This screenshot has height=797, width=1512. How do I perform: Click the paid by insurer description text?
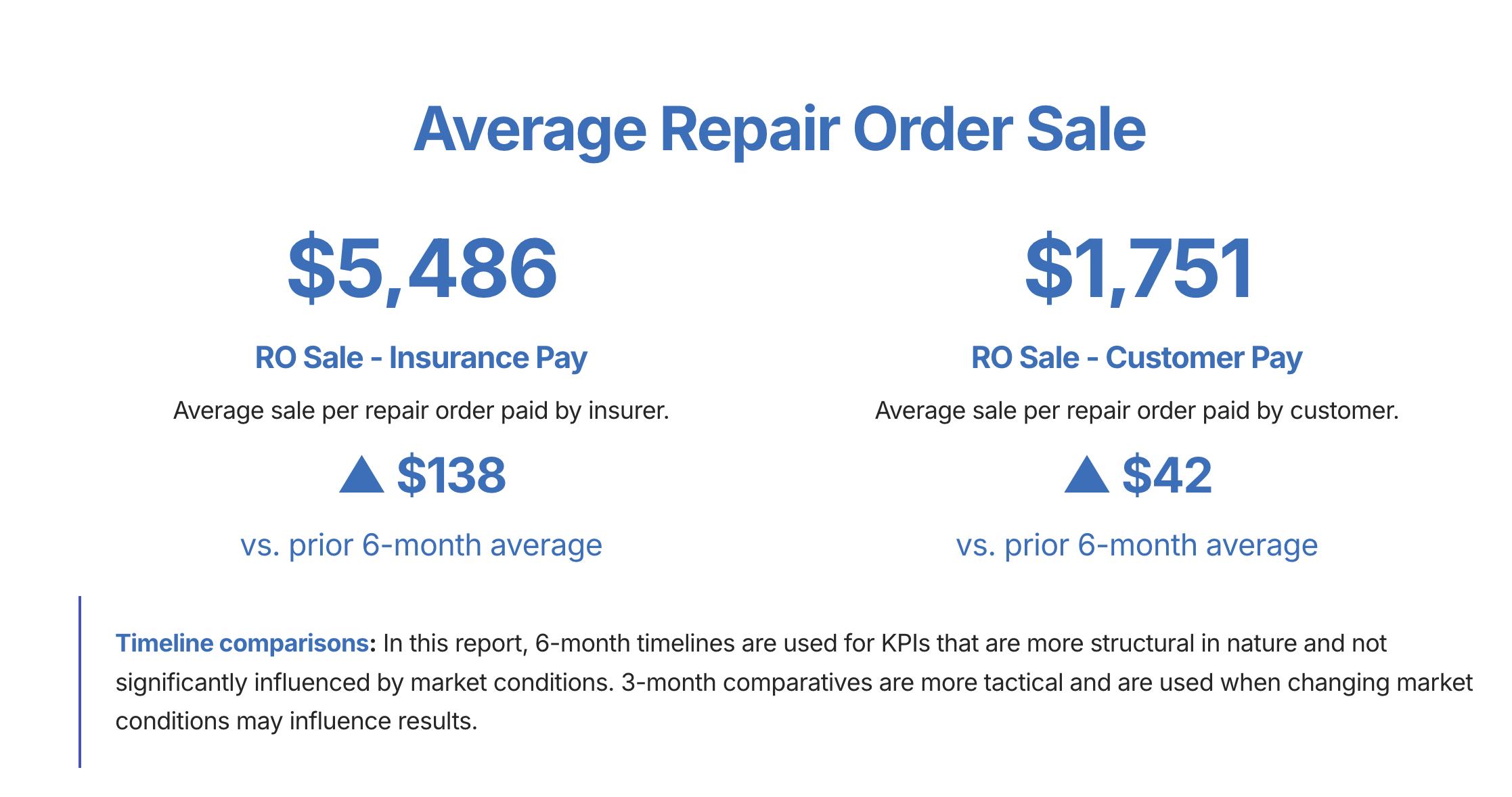pyautogui.click(x=421, y=411)
